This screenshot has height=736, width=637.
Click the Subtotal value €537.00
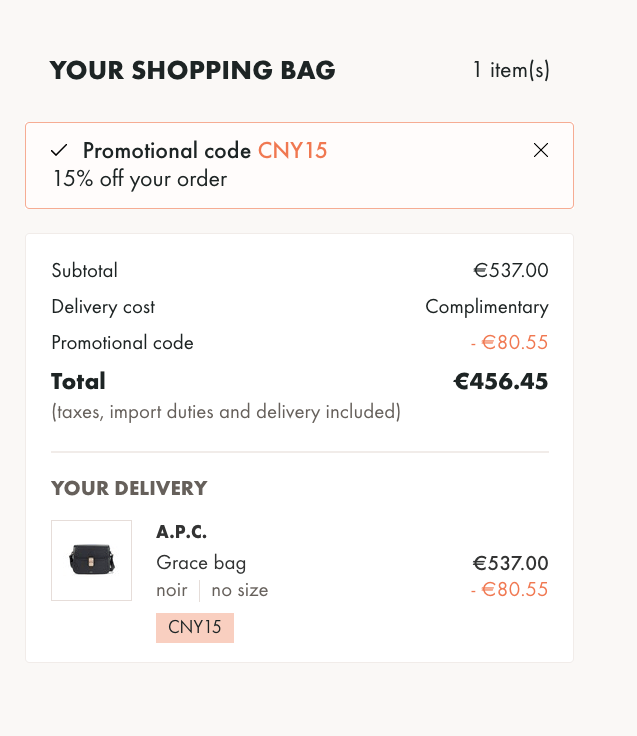point(511,270)
